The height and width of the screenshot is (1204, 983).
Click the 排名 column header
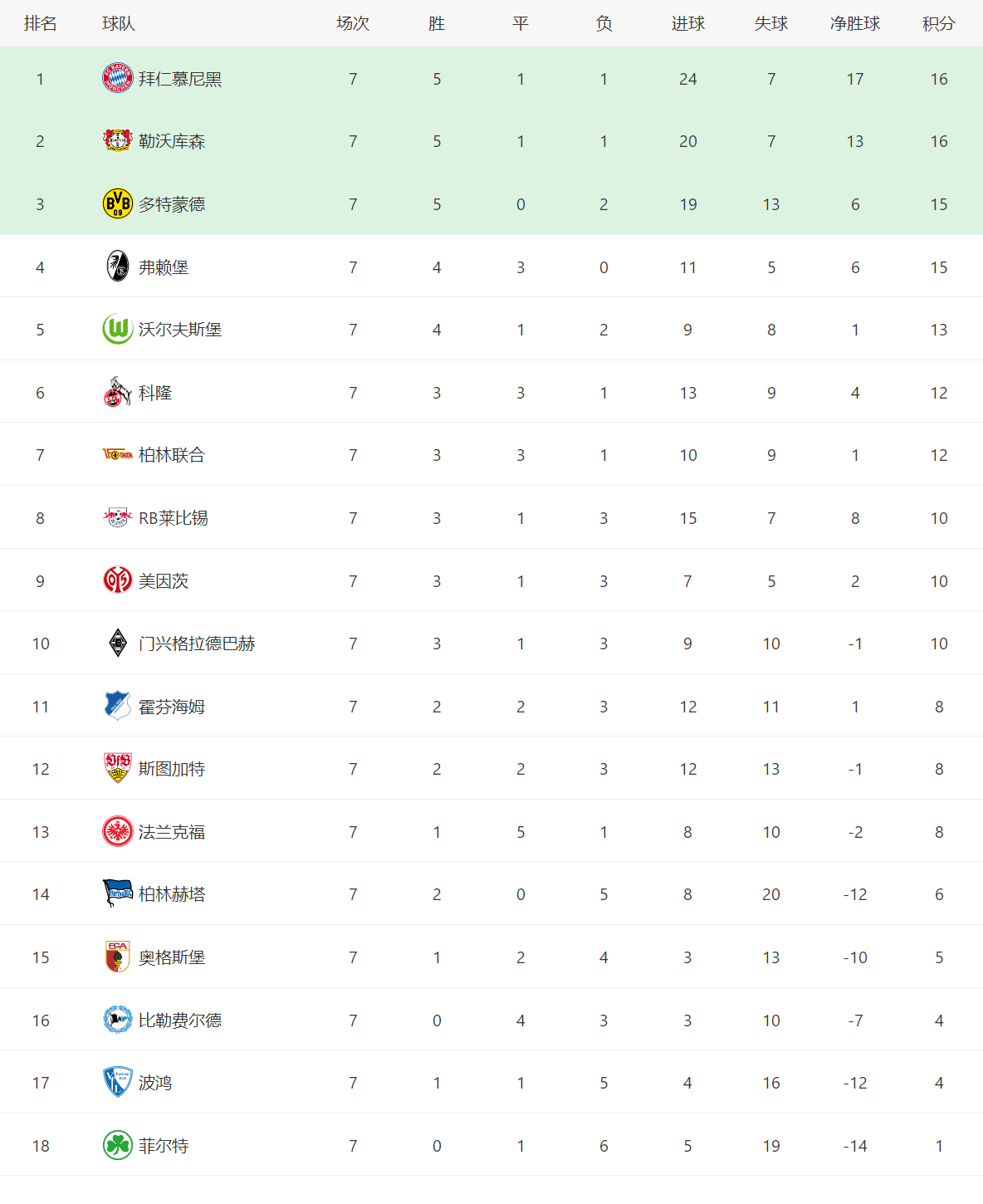[41, 24]
